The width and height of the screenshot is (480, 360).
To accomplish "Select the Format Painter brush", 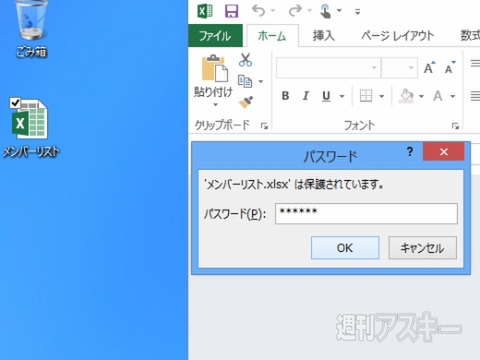I will point(246,102).
